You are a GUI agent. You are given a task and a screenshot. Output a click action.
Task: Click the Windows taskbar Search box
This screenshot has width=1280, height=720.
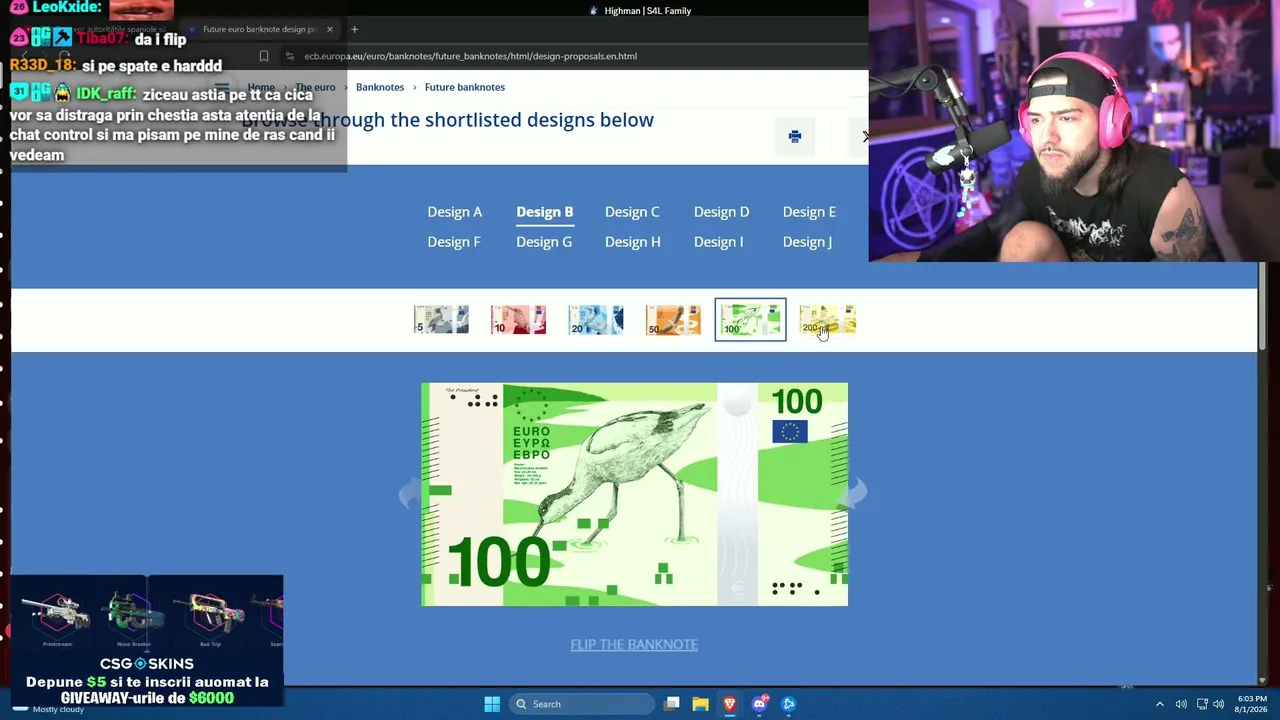coord(581,704)
